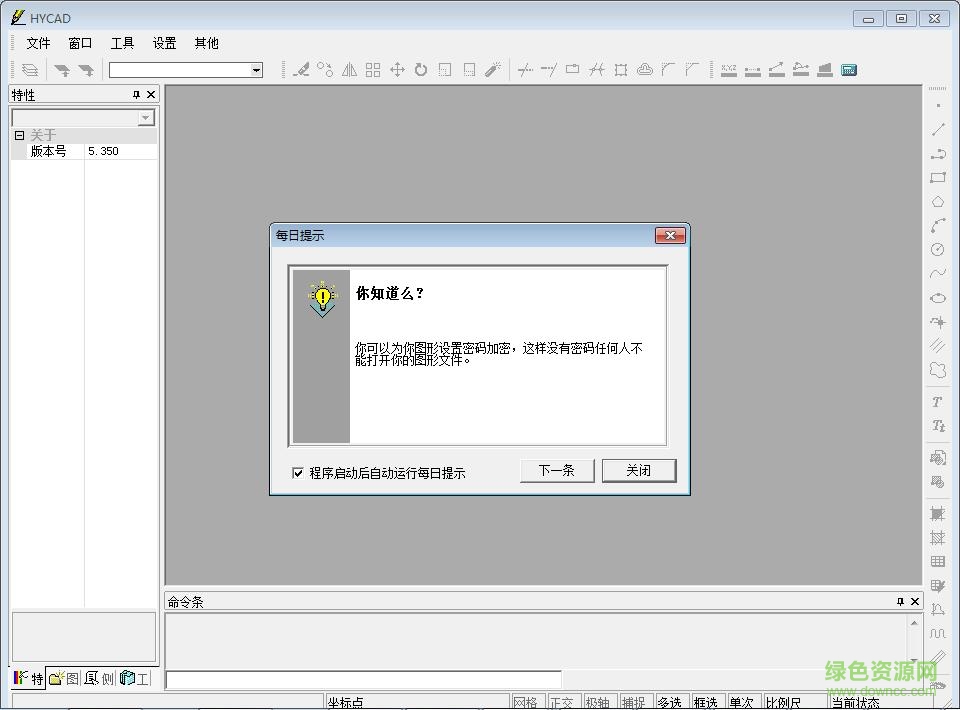
Task: Open the toolbar combo box dropdown
Action: click(258, 69)
